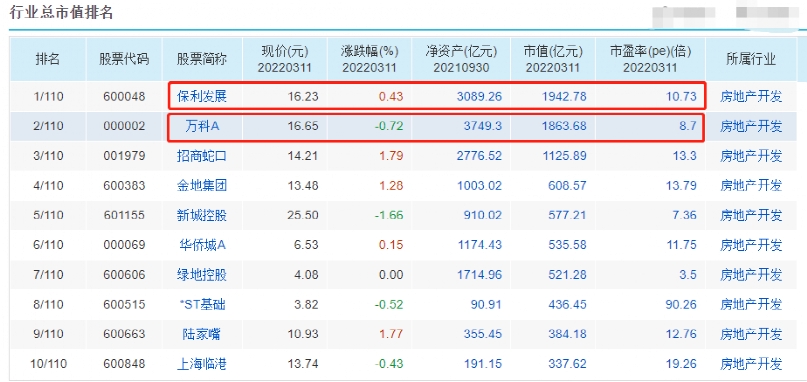The width and height of the screenshot is (807, 382).
Task: Open the 华侨城A stock link
Action: pyautogui.click(x=202, y=245)
